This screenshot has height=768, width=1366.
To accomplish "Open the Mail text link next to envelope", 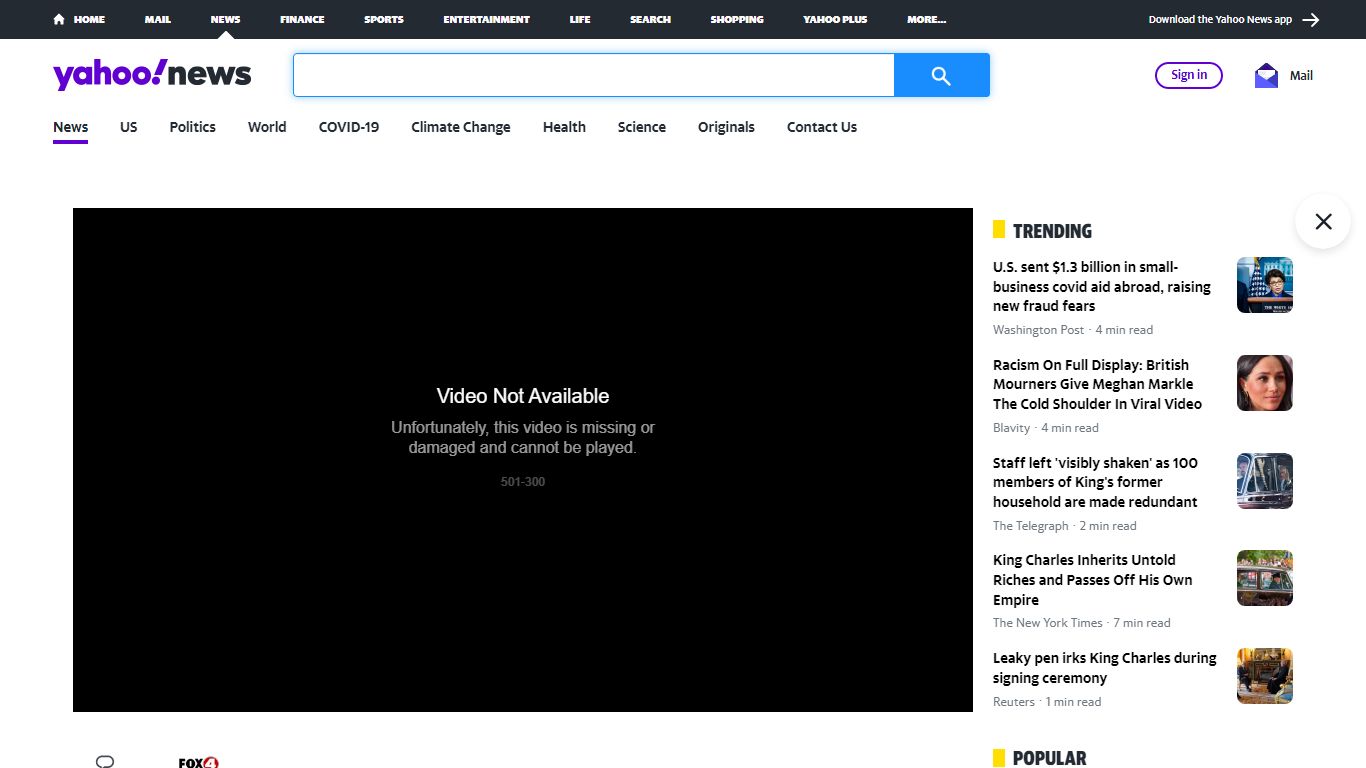I will click(1301, 75).
